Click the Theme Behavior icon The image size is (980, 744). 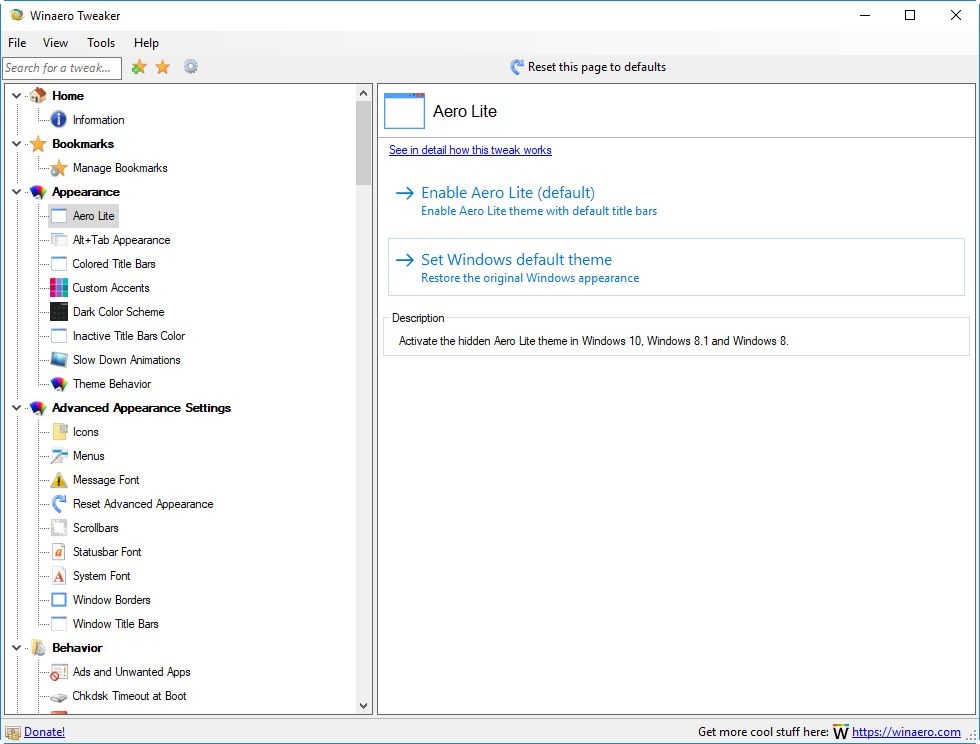pyautogui.click(x=59, y=384)
